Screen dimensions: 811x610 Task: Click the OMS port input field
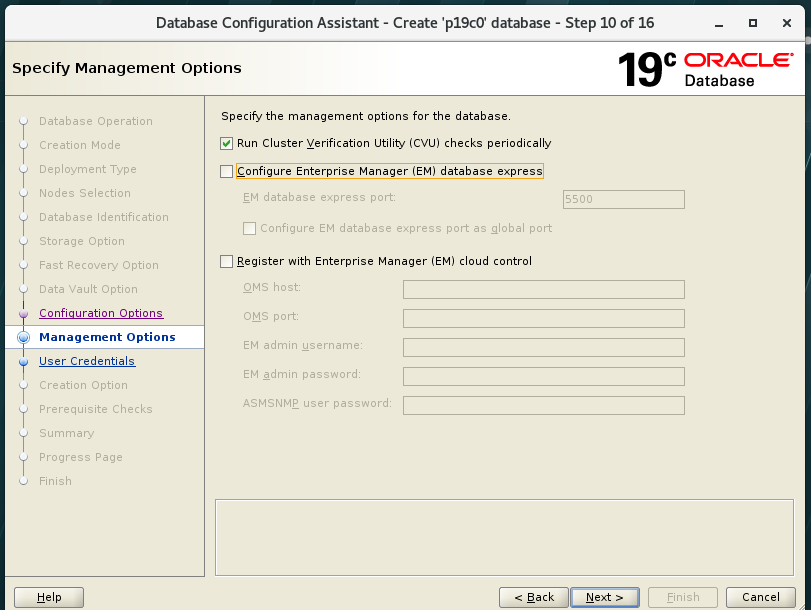[544, 318]
